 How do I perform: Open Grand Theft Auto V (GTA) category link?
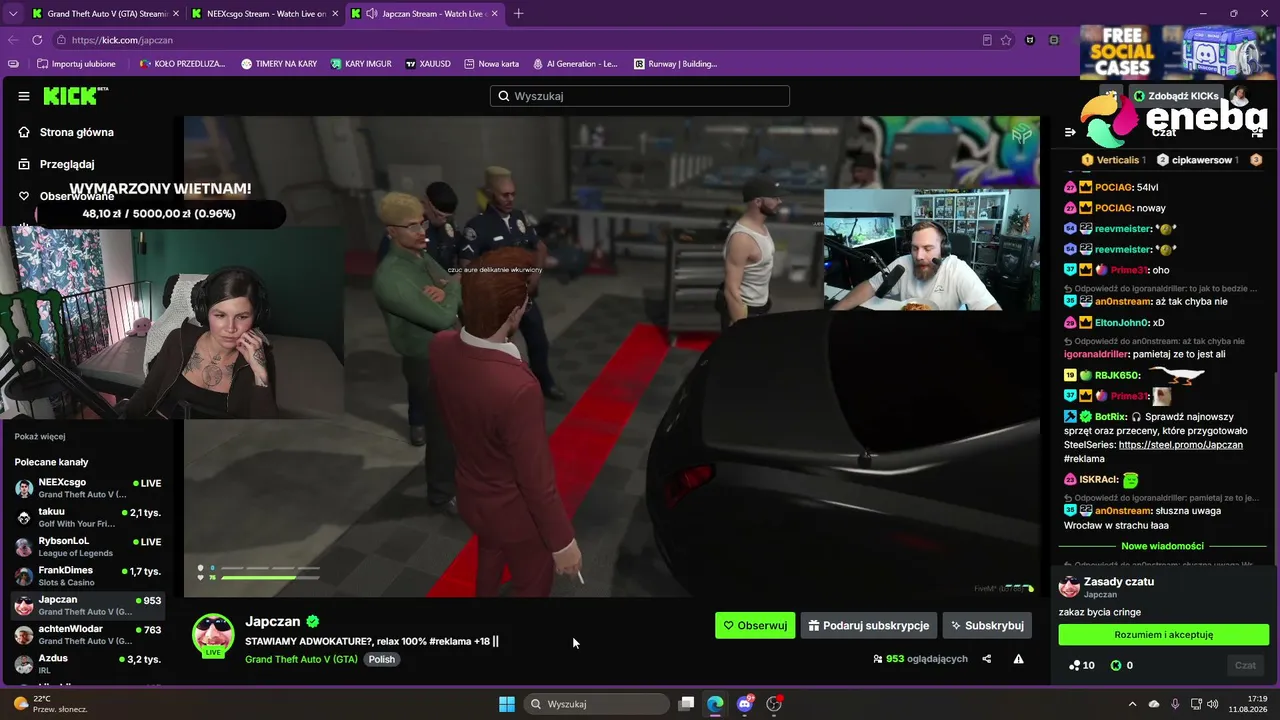pos(301,660)
